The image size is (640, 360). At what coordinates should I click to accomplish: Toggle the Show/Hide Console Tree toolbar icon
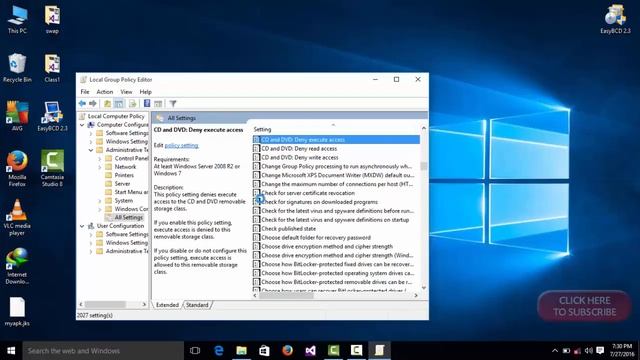119,104
